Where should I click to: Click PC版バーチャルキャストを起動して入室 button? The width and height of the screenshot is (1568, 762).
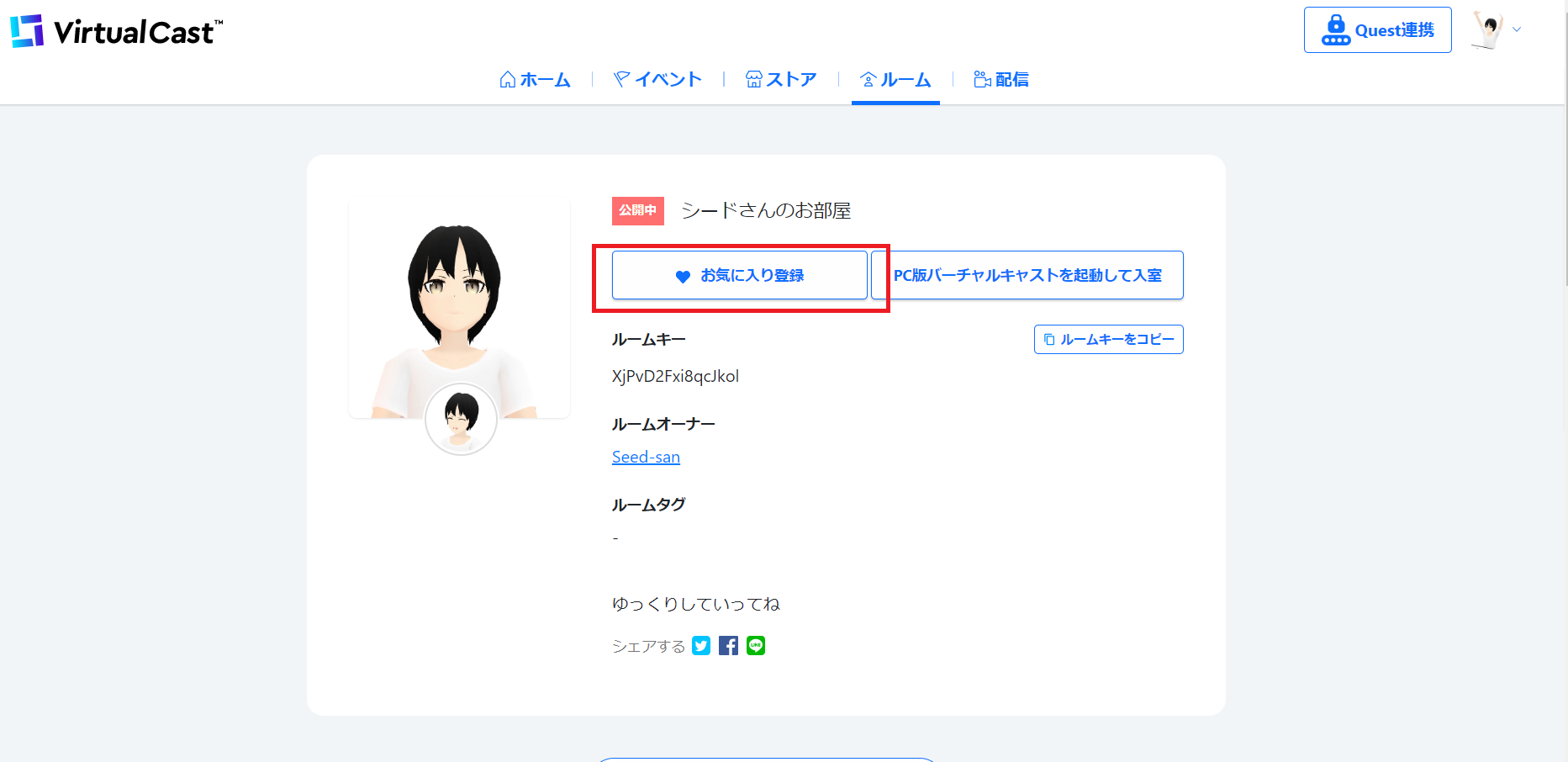1027,275
